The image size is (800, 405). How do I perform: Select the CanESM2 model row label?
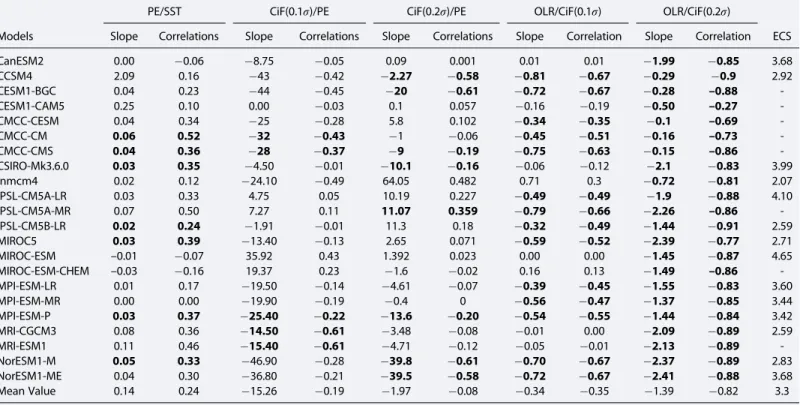click(x=21, y=61)
